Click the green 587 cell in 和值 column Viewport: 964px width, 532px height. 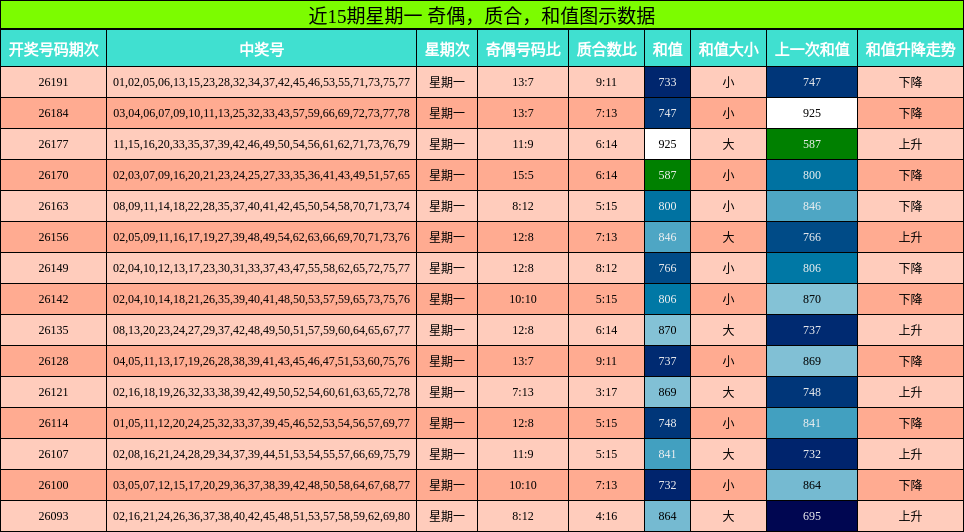(x=668, y=175)
